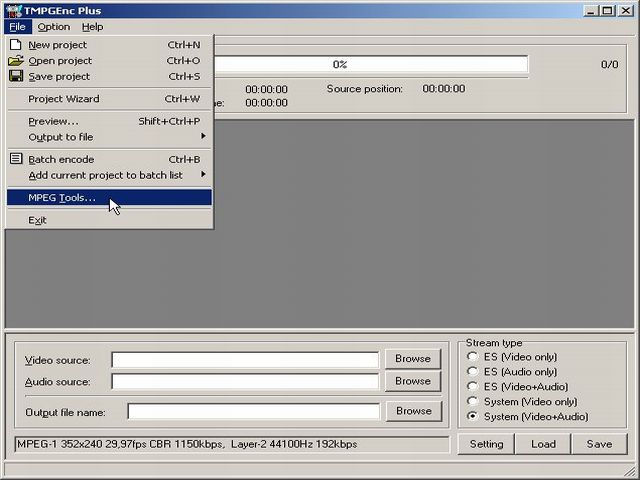Click the Batch encode list icon
640x480 pixels.
(x=16, y=159)
